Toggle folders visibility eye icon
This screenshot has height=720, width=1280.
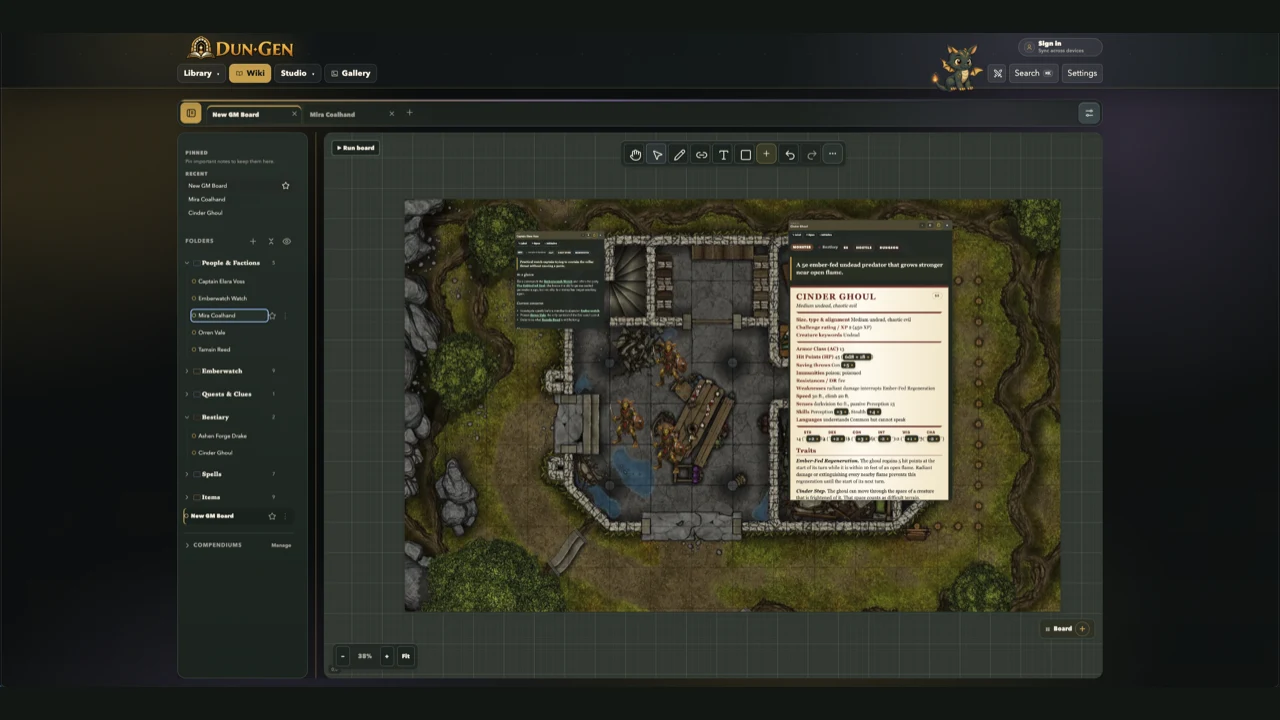coord(286,241)
